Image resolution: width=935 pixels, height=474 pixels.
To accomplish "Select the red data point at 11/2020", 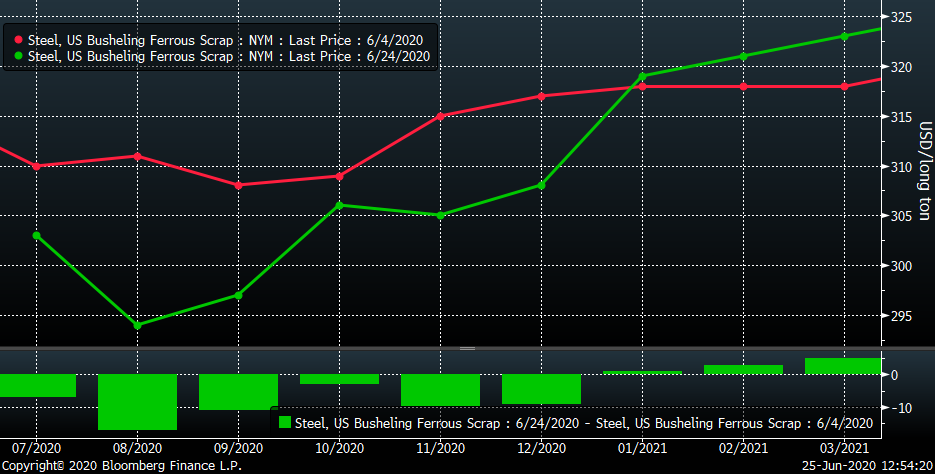I will 440,116.
